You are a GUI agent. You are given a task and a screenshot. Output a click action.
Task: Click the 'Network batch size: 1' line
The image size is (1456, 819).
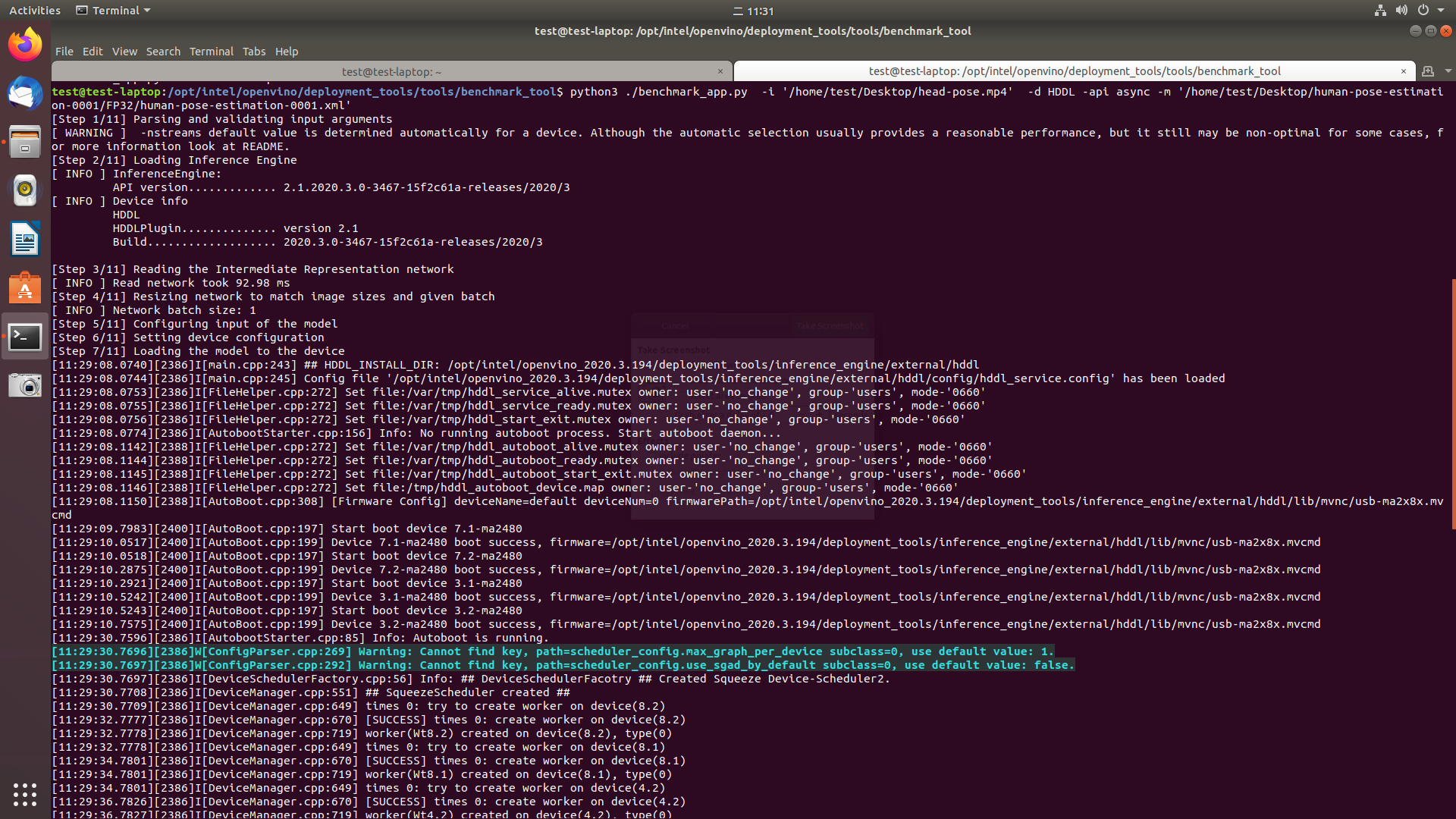(154, 310)
